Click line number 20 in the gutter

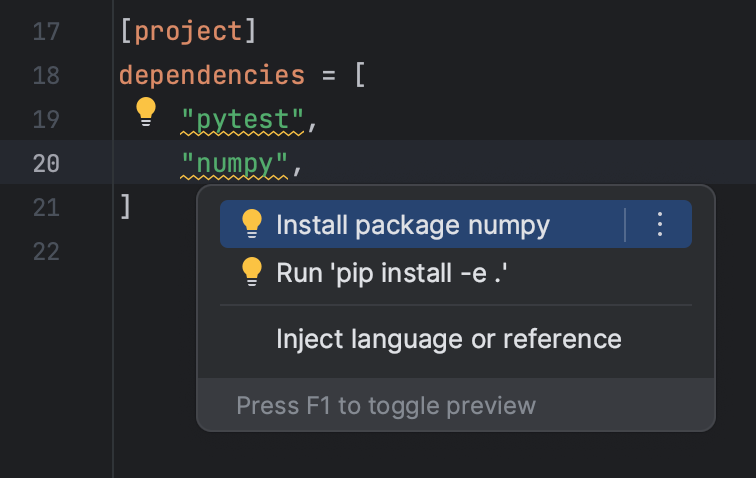tap(46, 163)
